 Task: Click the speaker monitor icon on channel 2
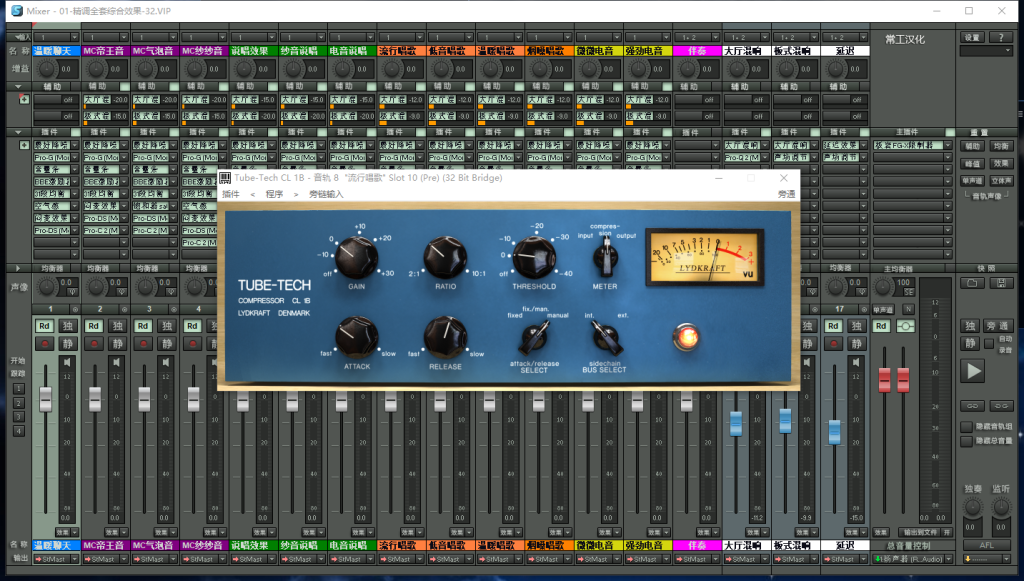tap(116, 362)
